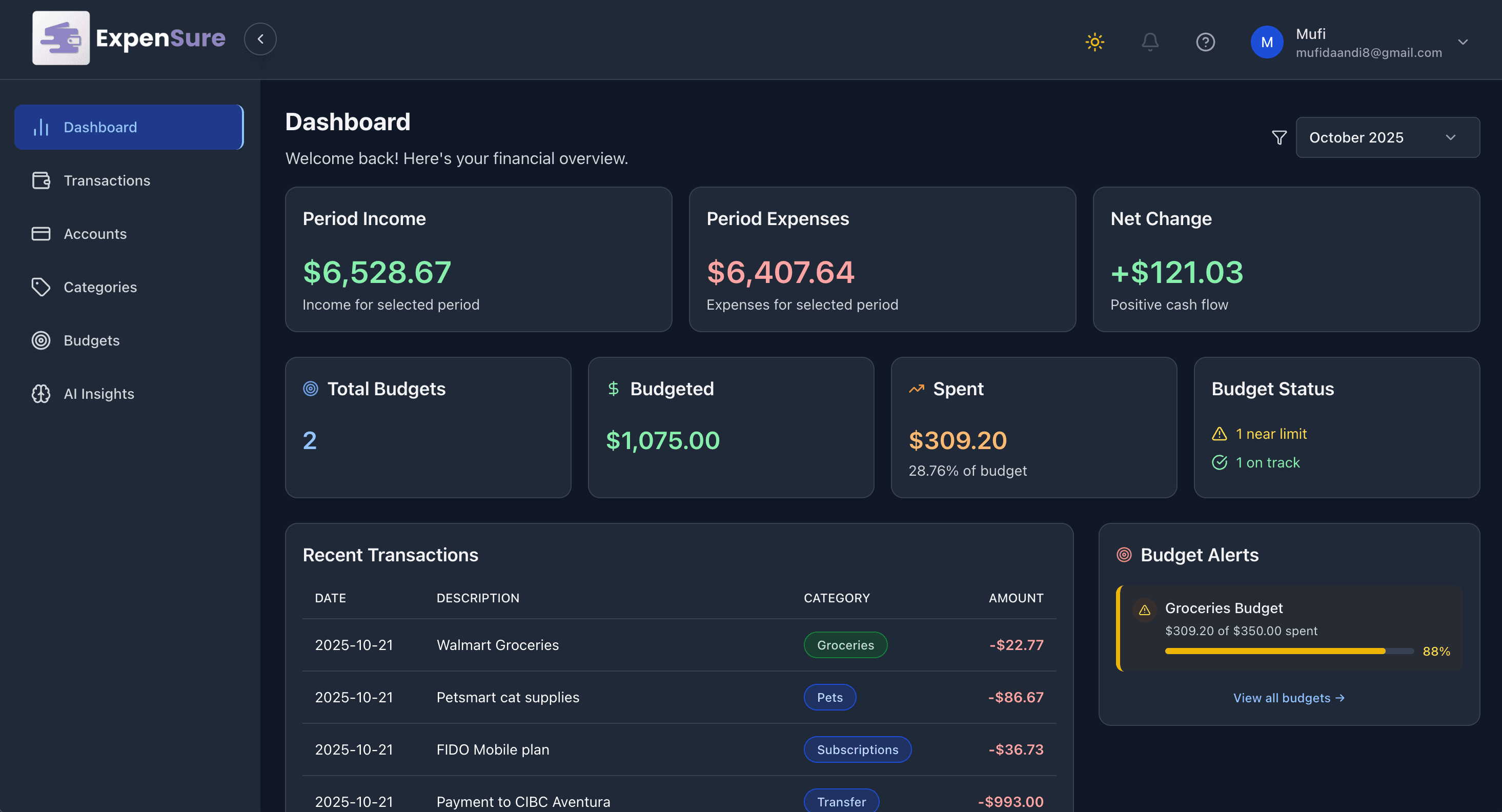Go to Transactions from the sidebar

tap(107, 180)
